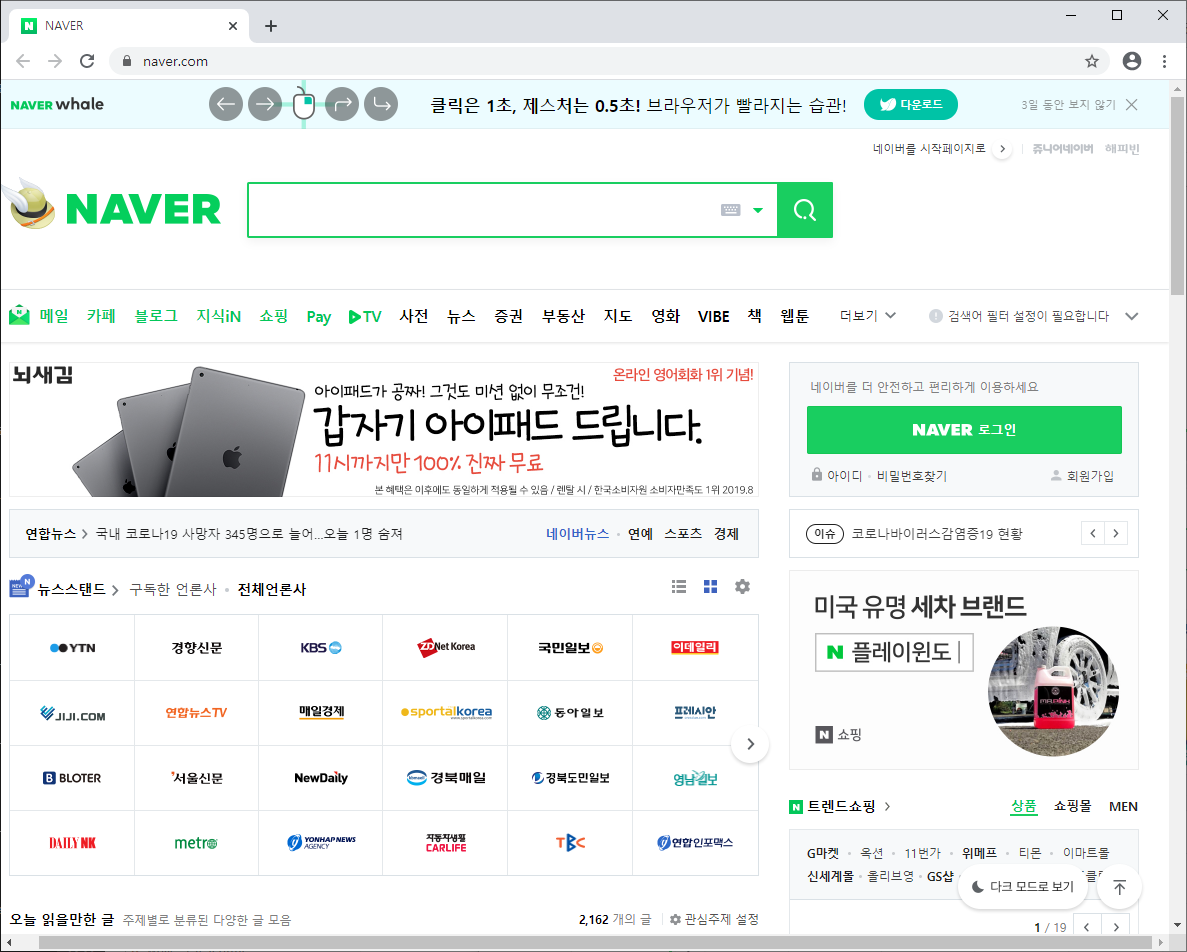Expand the 트렌드쇼핑 chevron
Screen dimensions: 1187x952
888,807
